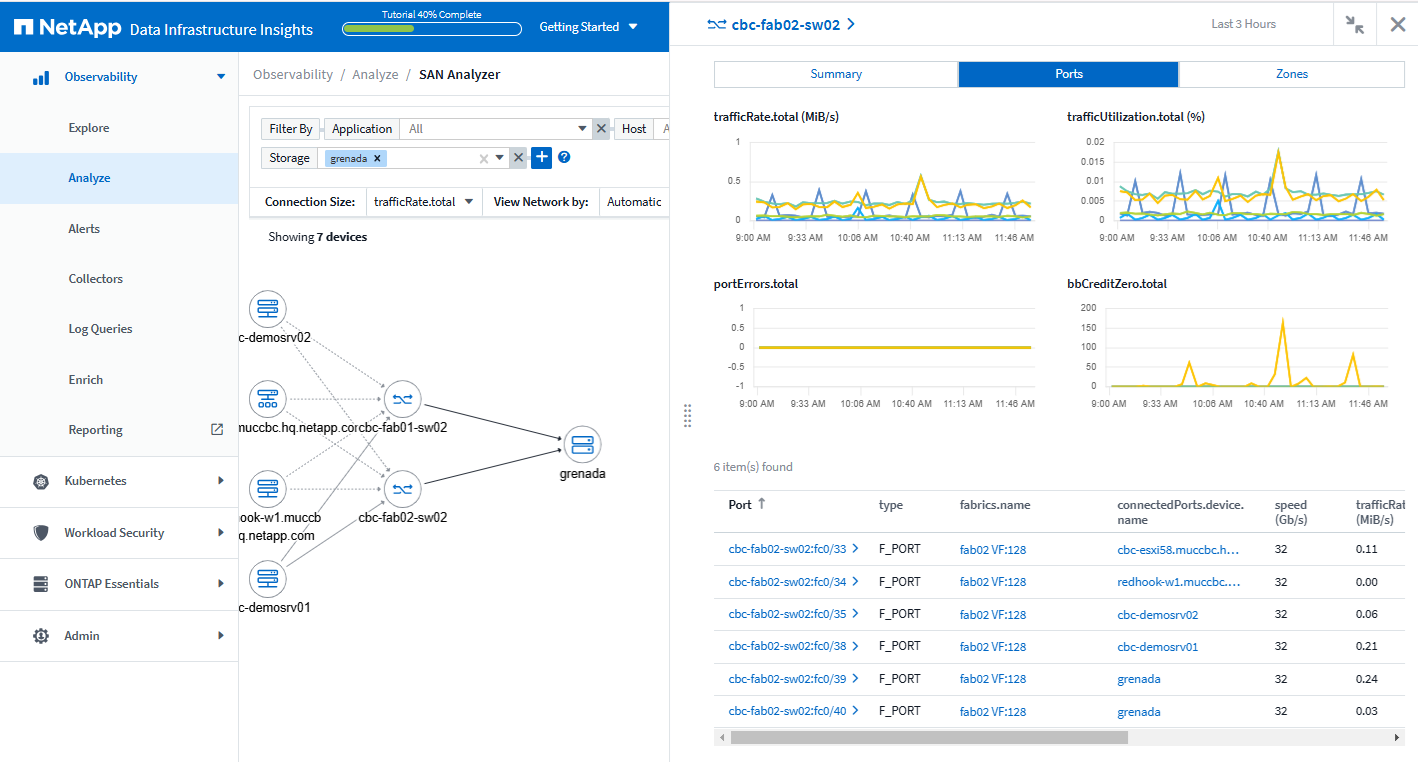Viewport: 1418px width, 762px height.
Task: Click the cbc-demosrv02 connected device link
Action: (x=1157, y=615)
